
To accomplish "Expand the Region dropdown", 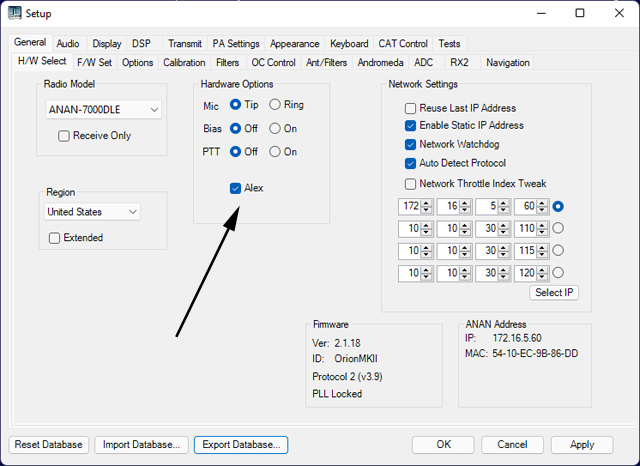I will point(92,212).
